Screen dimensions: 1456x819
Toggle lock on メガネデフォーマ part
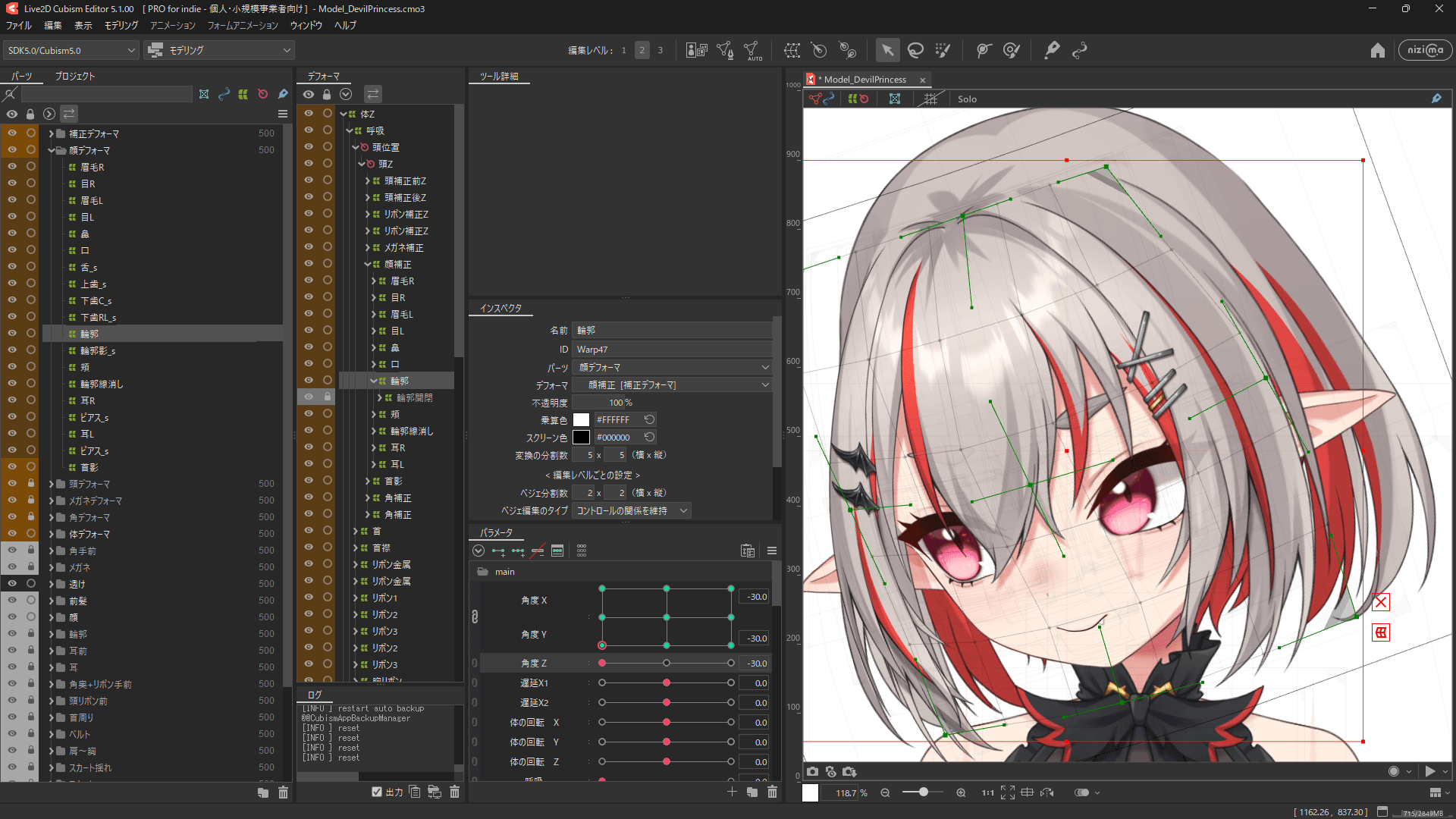pyautogui.click(x=30, y=500)
